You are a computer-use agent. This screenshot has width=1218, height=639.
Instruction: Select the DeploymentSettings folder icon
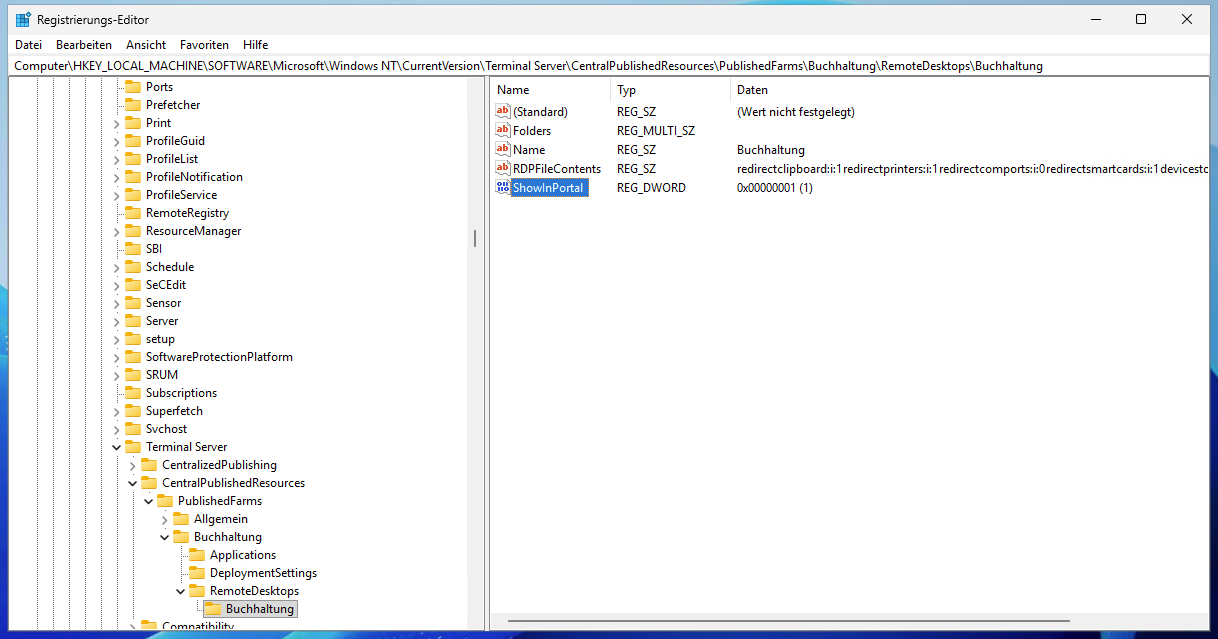196,573
